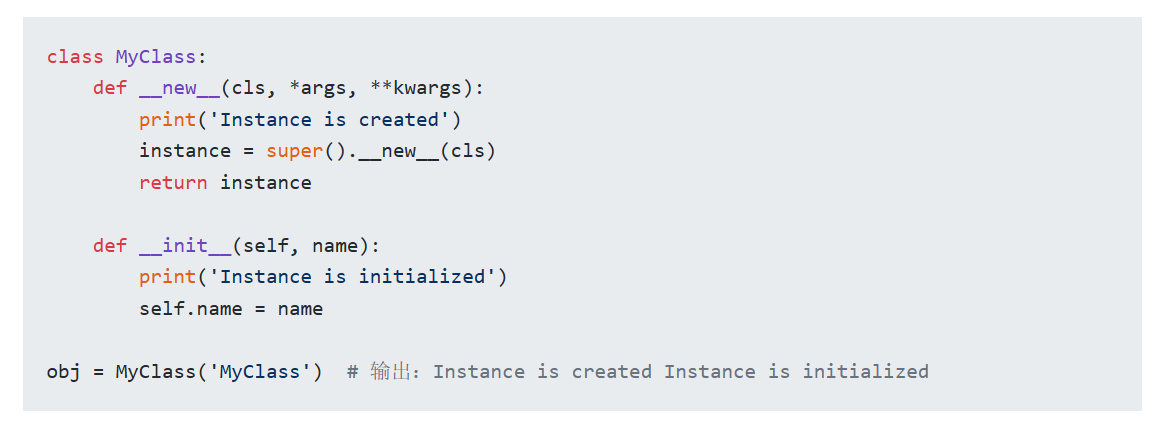Click the 'instance' after return keyword
This screenshot has height=430, width=1162.
tap(266, 182)
